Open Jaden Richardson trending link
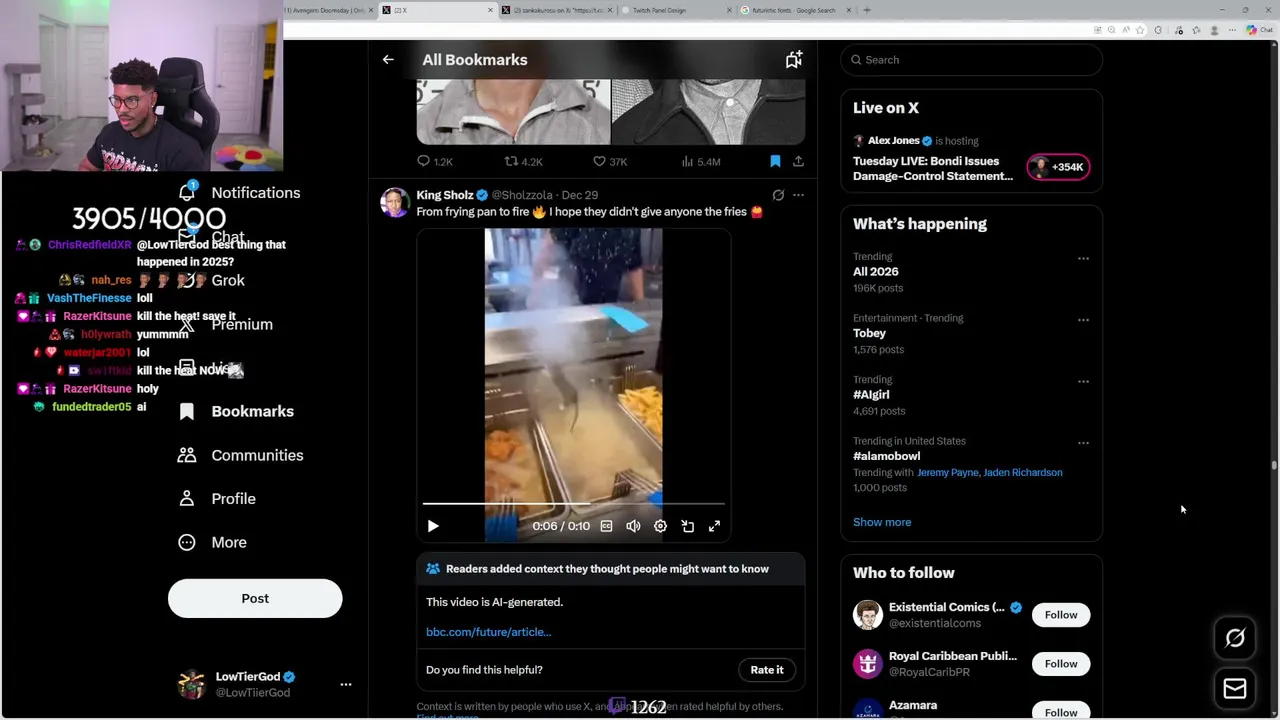 (1023, 473)
